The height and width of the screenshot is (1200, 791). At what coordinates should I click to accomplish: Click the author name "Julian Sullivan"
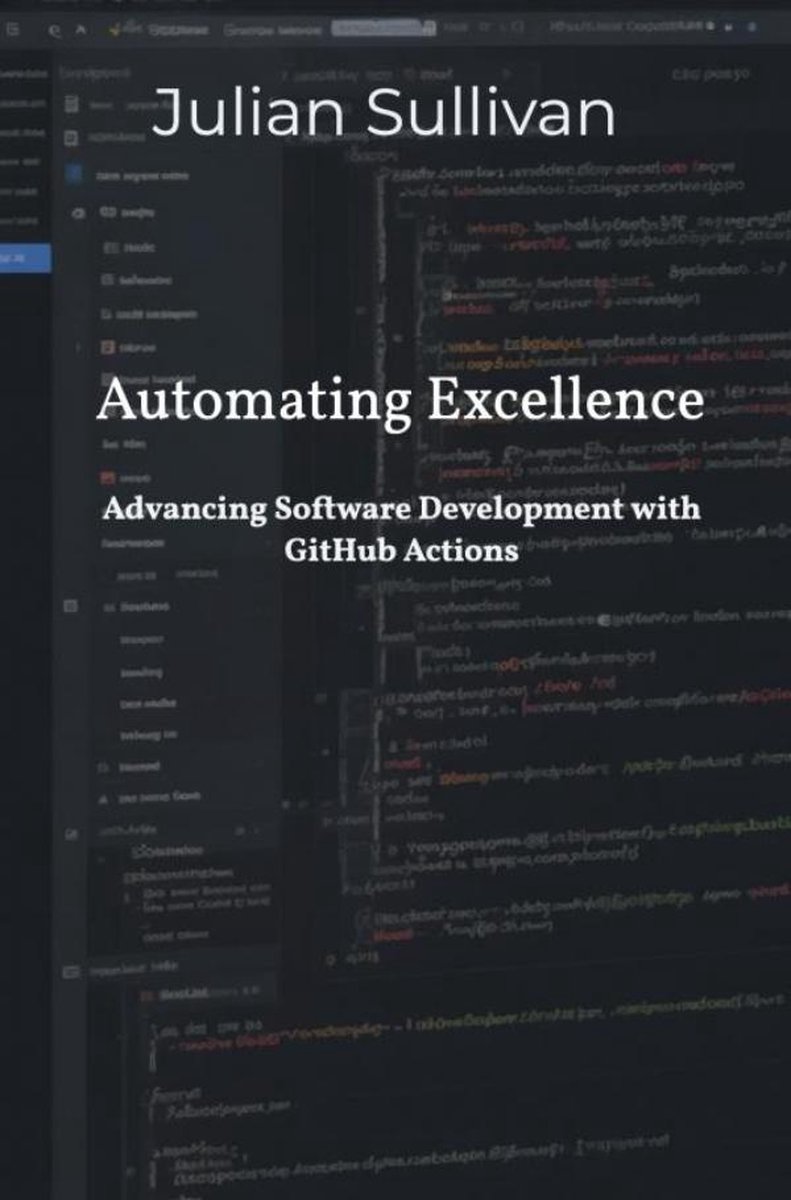click(383, 113)
